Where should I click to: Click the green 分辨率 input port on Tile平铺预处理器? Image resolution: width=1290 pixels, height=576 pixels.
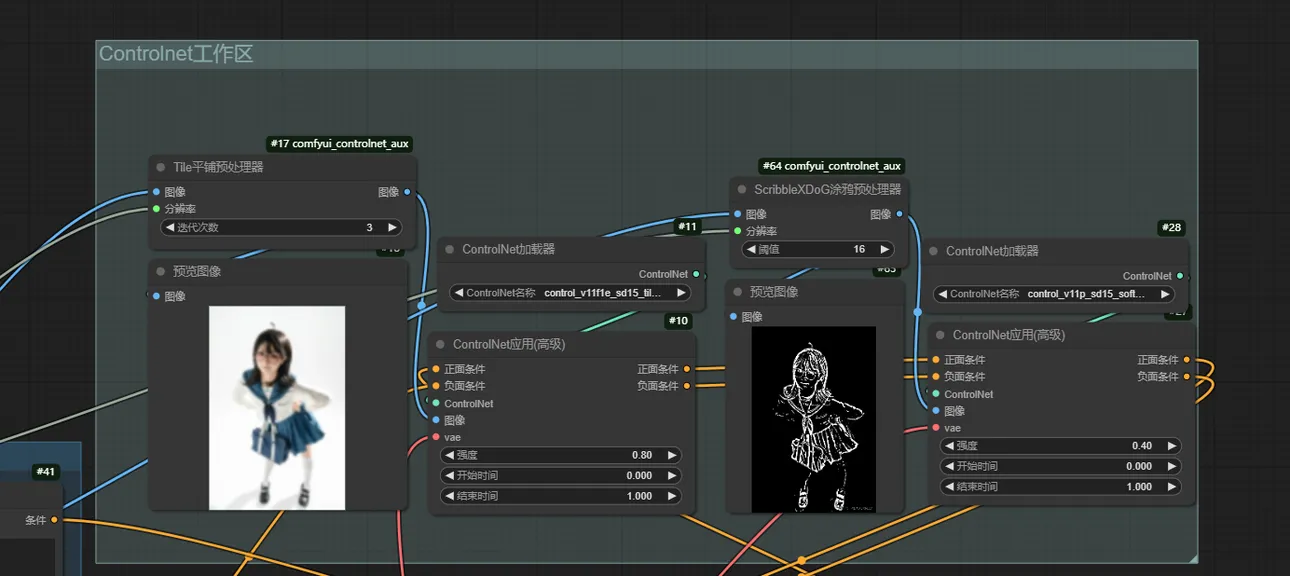click(156, 209)
